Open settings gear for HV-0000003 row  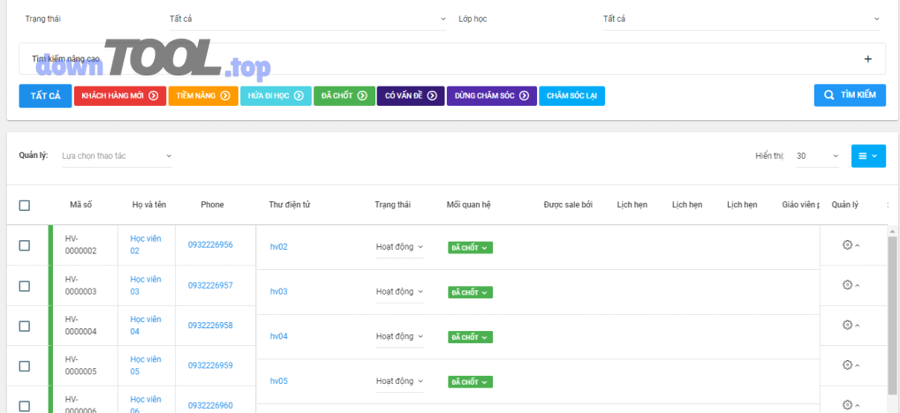tap(847, 285)
